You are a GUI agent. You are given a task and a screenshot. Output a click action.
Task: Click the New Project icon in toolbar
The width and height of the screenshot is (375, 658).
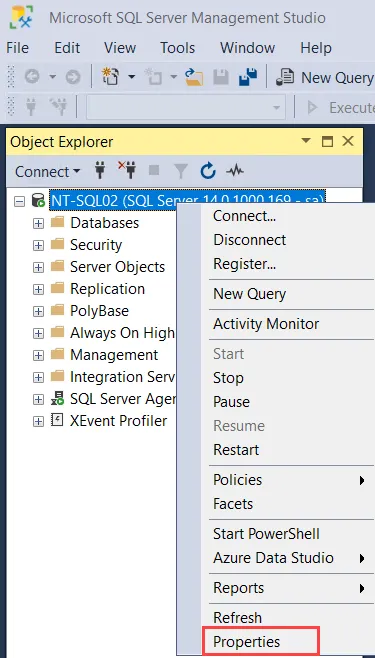[110, 77]
